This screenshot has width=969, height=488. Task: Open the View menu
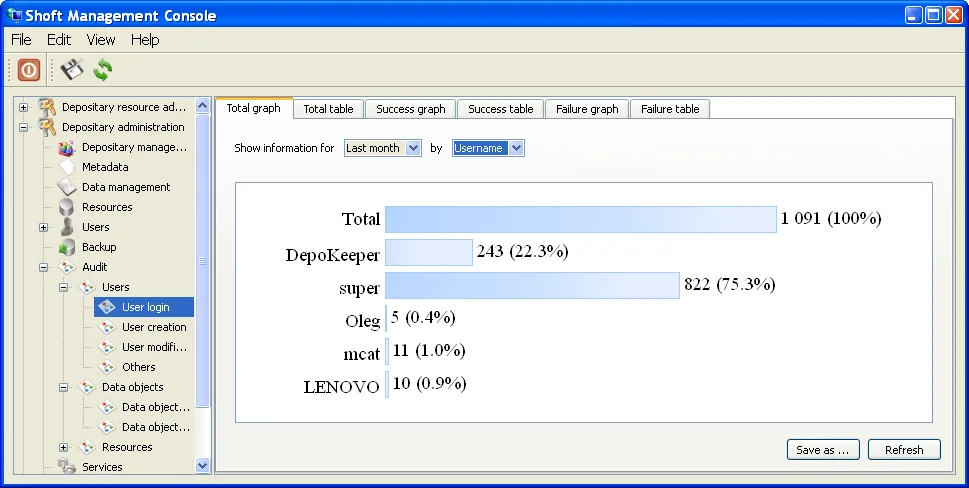[101, 40]
